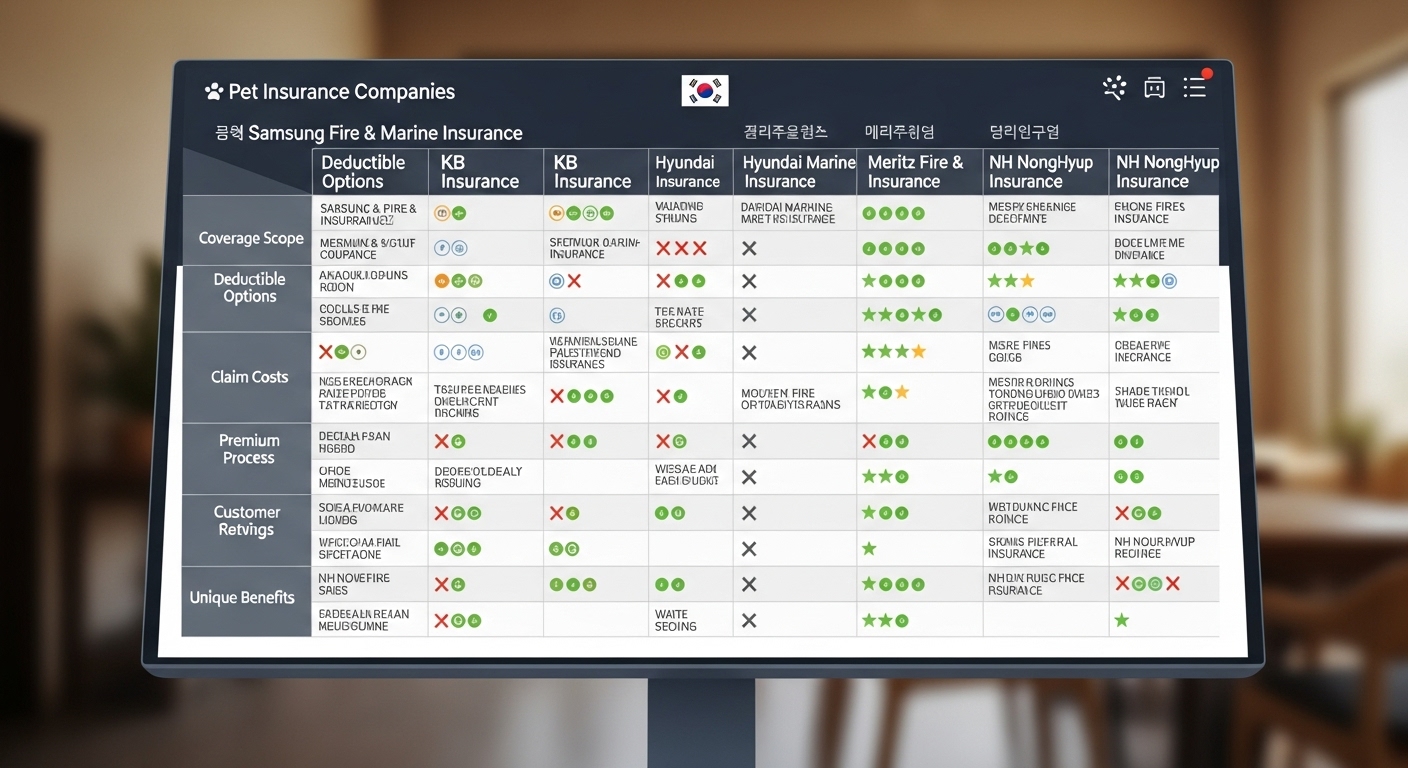The width and height of the screenshot is (1408, 768).
Task: Click the orange icon in the AKAOUK.I.ODUNS row
Action: tap(442, 282)
